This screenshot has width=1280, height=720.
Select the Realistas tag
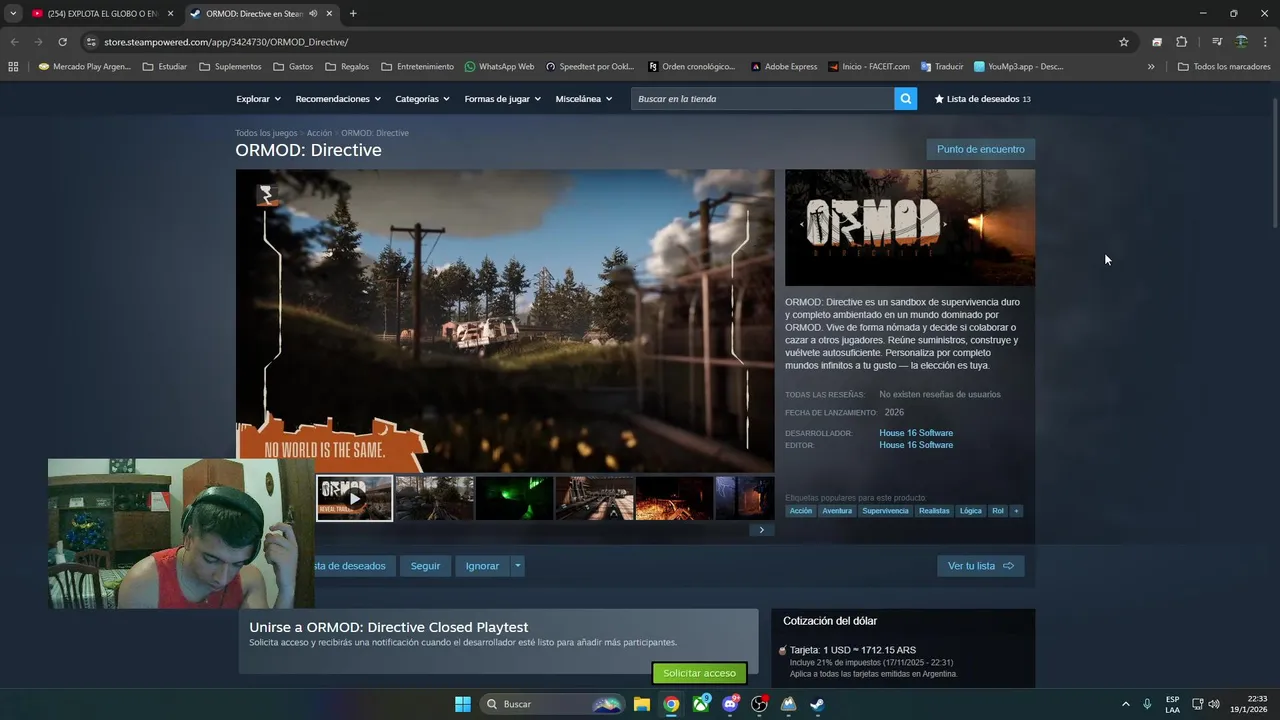[934, 511]
